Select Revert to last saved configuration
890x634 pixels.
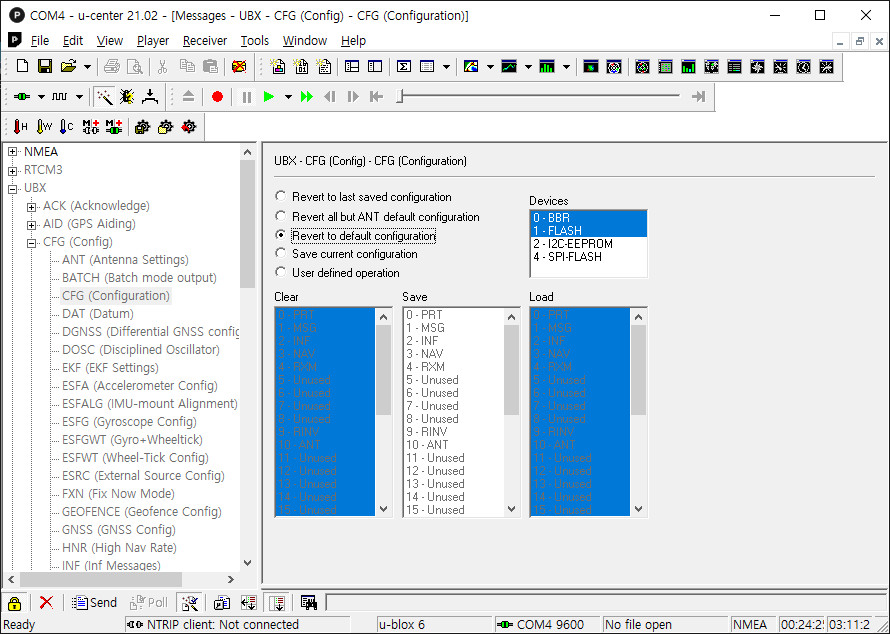pyautogui.click(x=364, y=197)
